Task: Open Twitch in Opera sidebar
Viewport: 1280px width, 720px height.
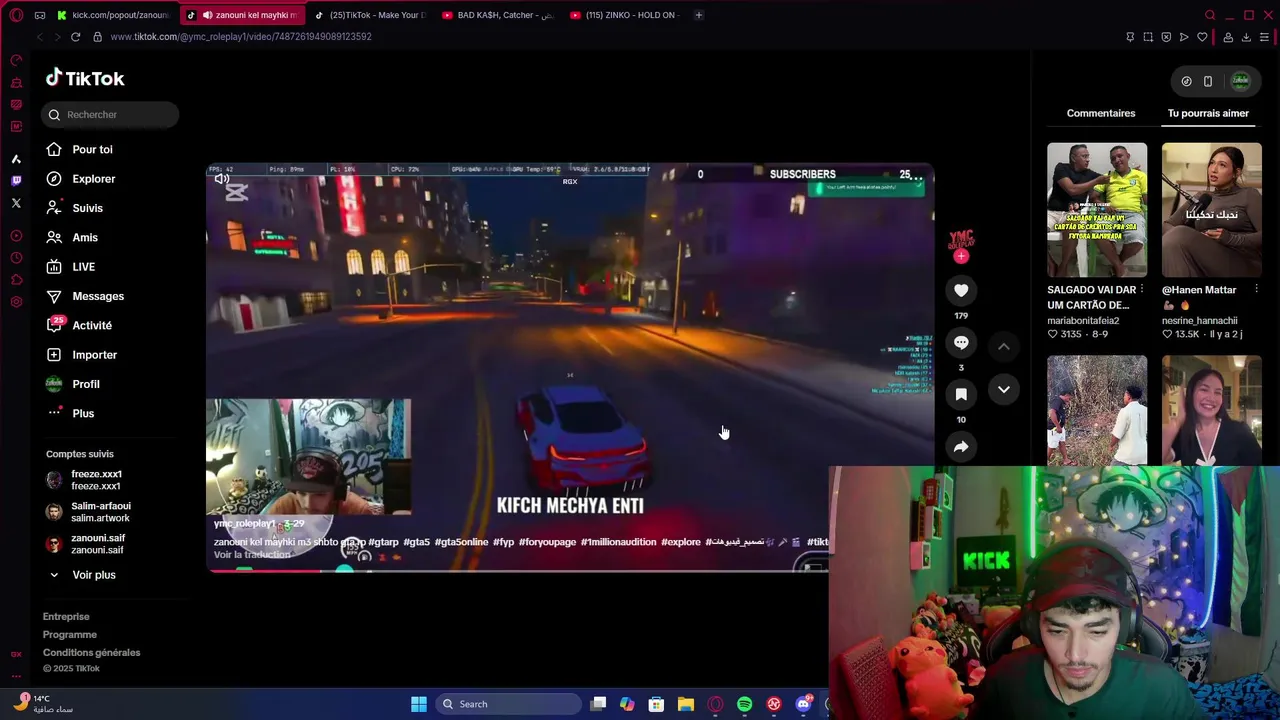Action: click(16, 181)
